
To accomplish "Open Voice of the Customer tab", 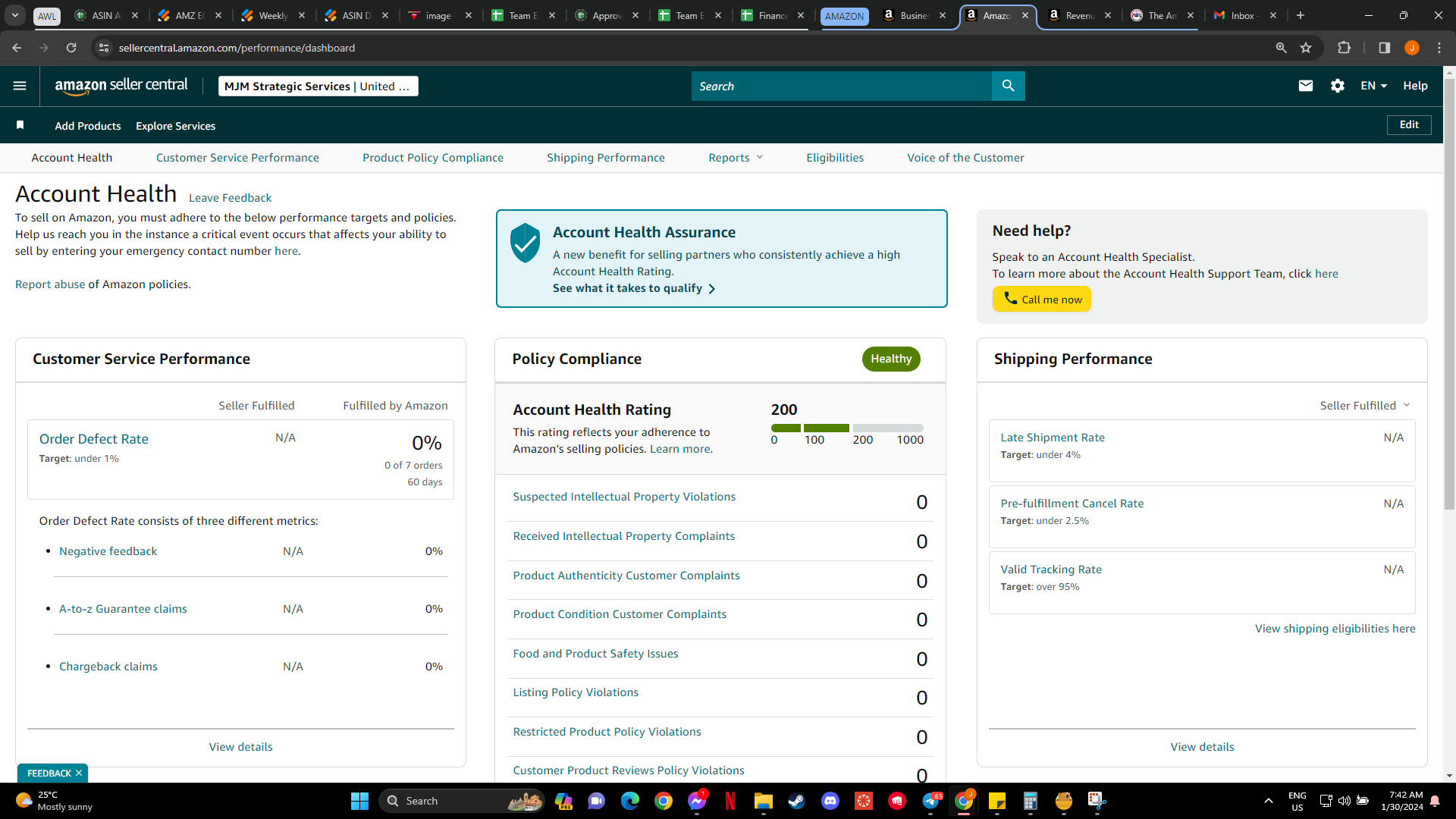I will (965, 158).
